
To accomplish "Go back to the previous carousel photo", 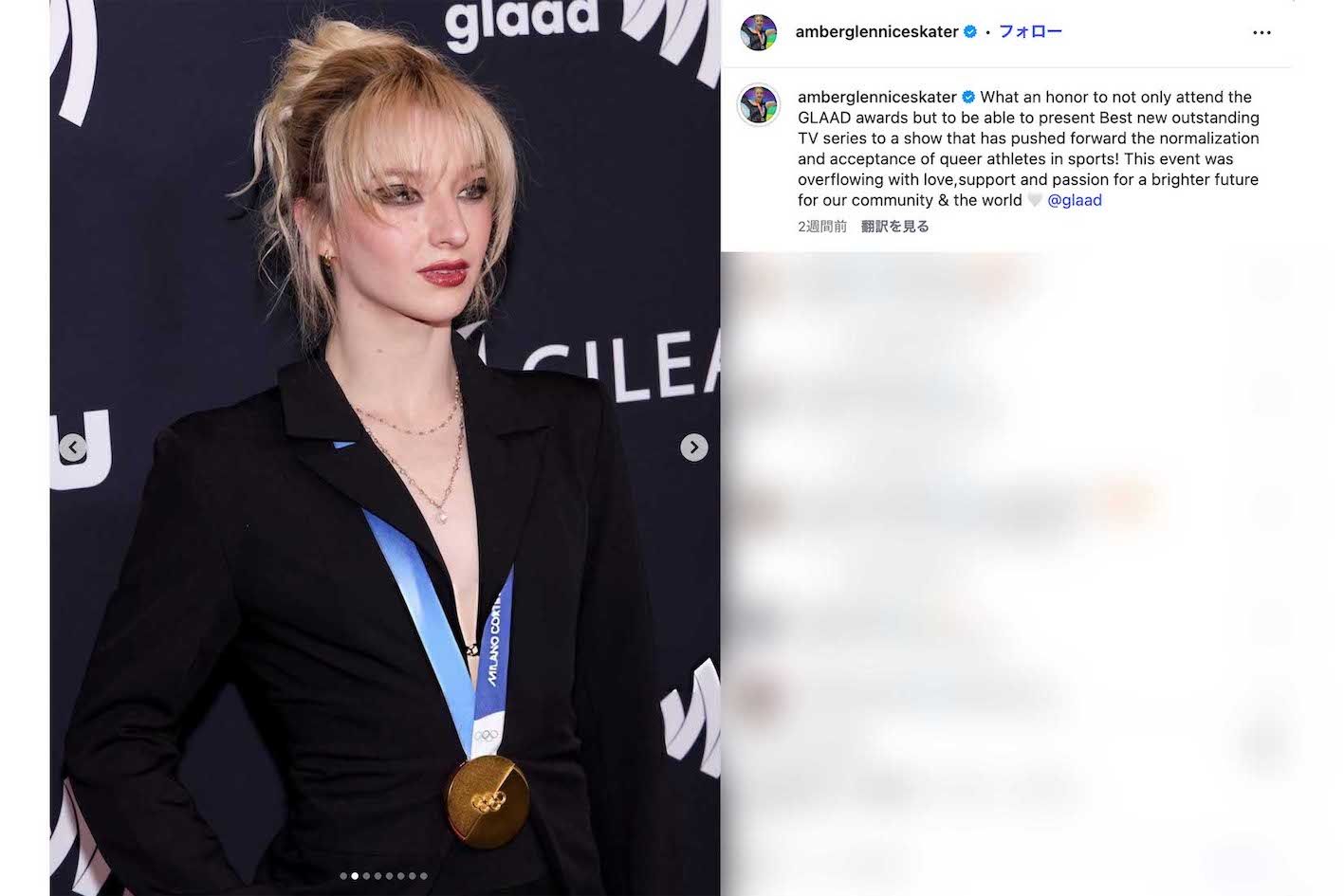I will pos(73,447).
